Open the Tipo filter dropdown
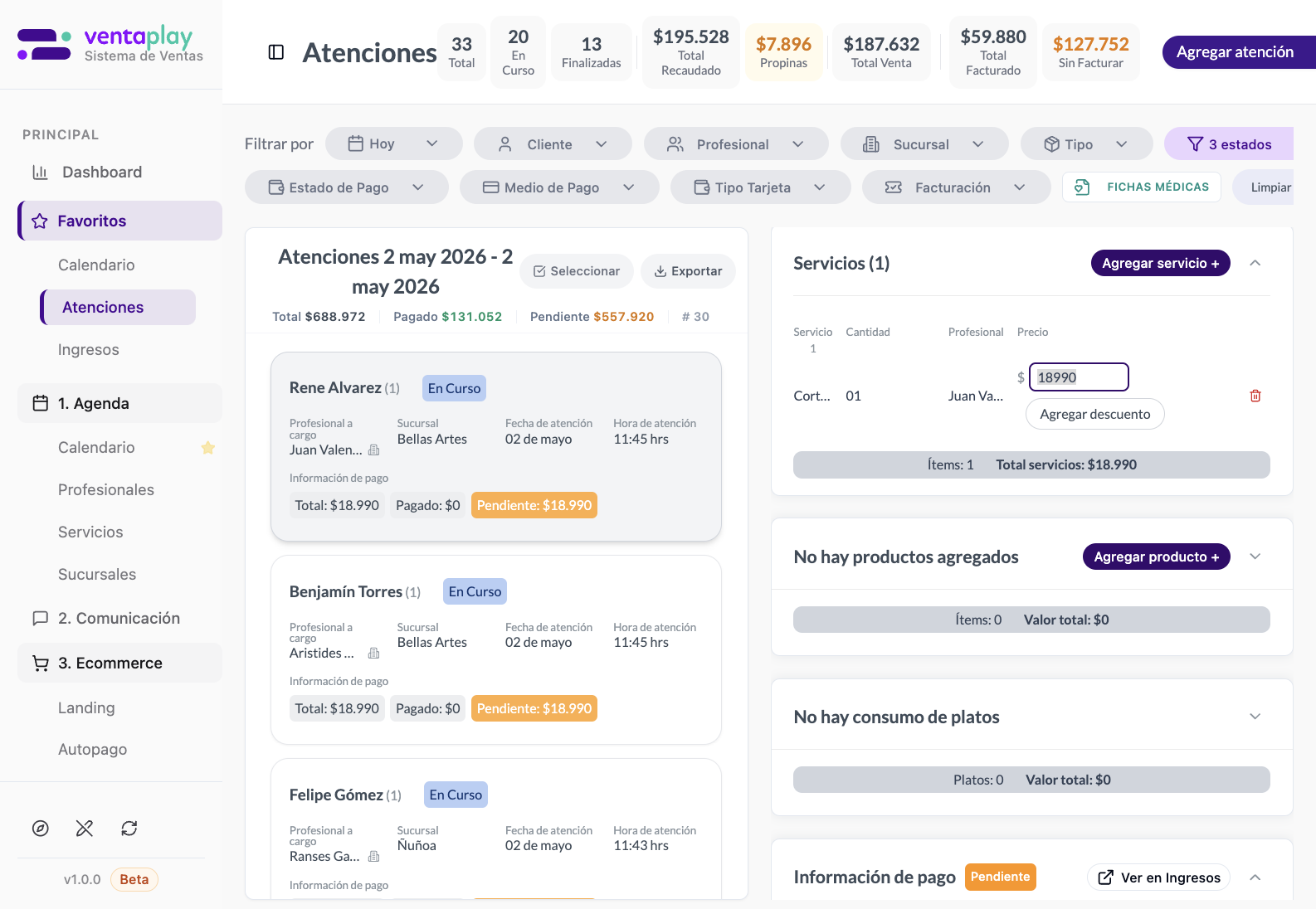This screenshot has height=909, width=1316. [x=1087, y=143]
